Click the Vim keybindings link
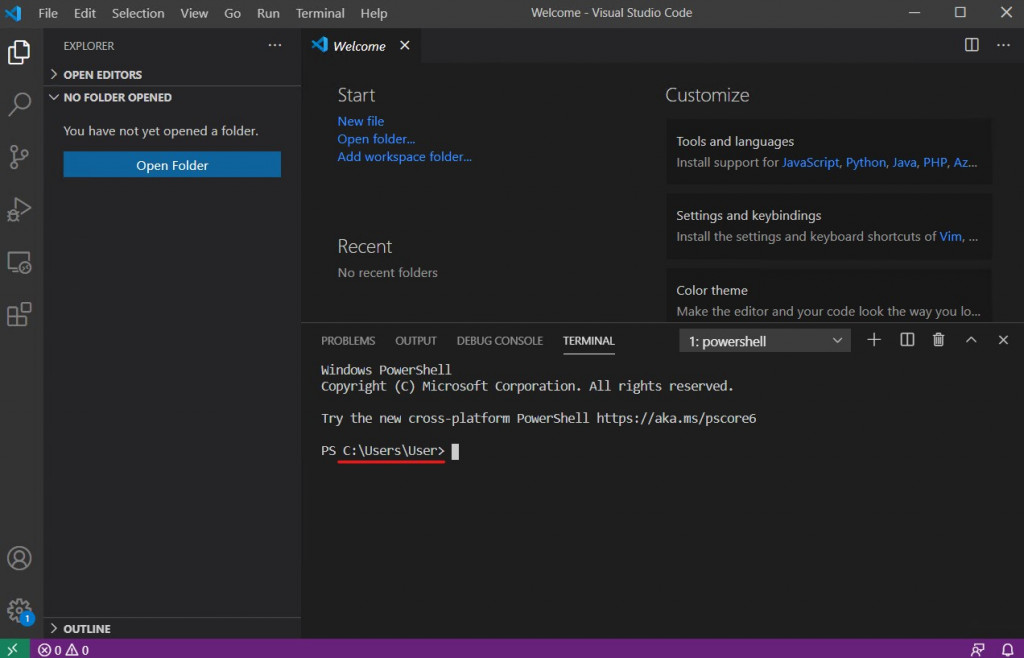The height and width of the screenshot is (658, 1024). pyautogui.click(x=950, y=236)
